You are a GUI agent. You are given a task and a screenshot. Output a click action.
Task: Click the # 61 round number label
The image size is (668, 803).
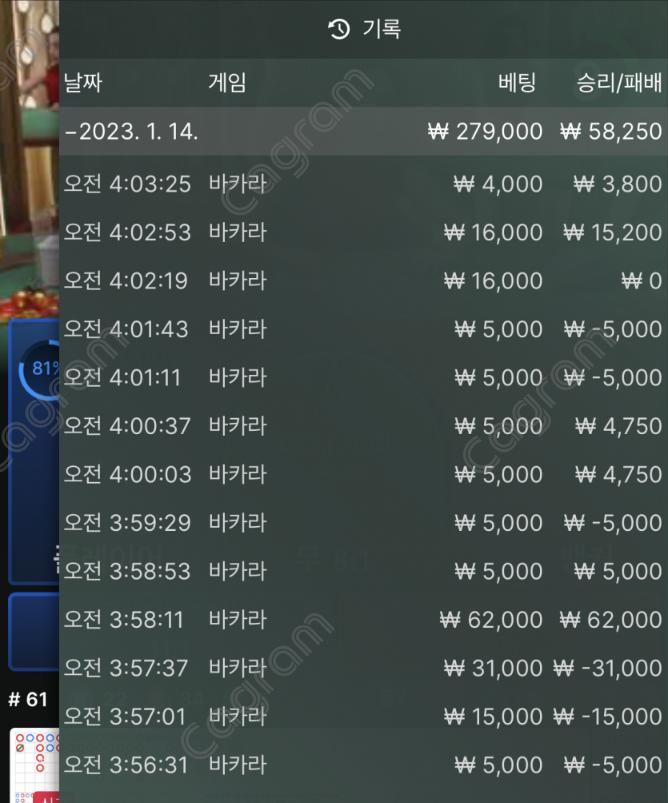coord(28,699)
